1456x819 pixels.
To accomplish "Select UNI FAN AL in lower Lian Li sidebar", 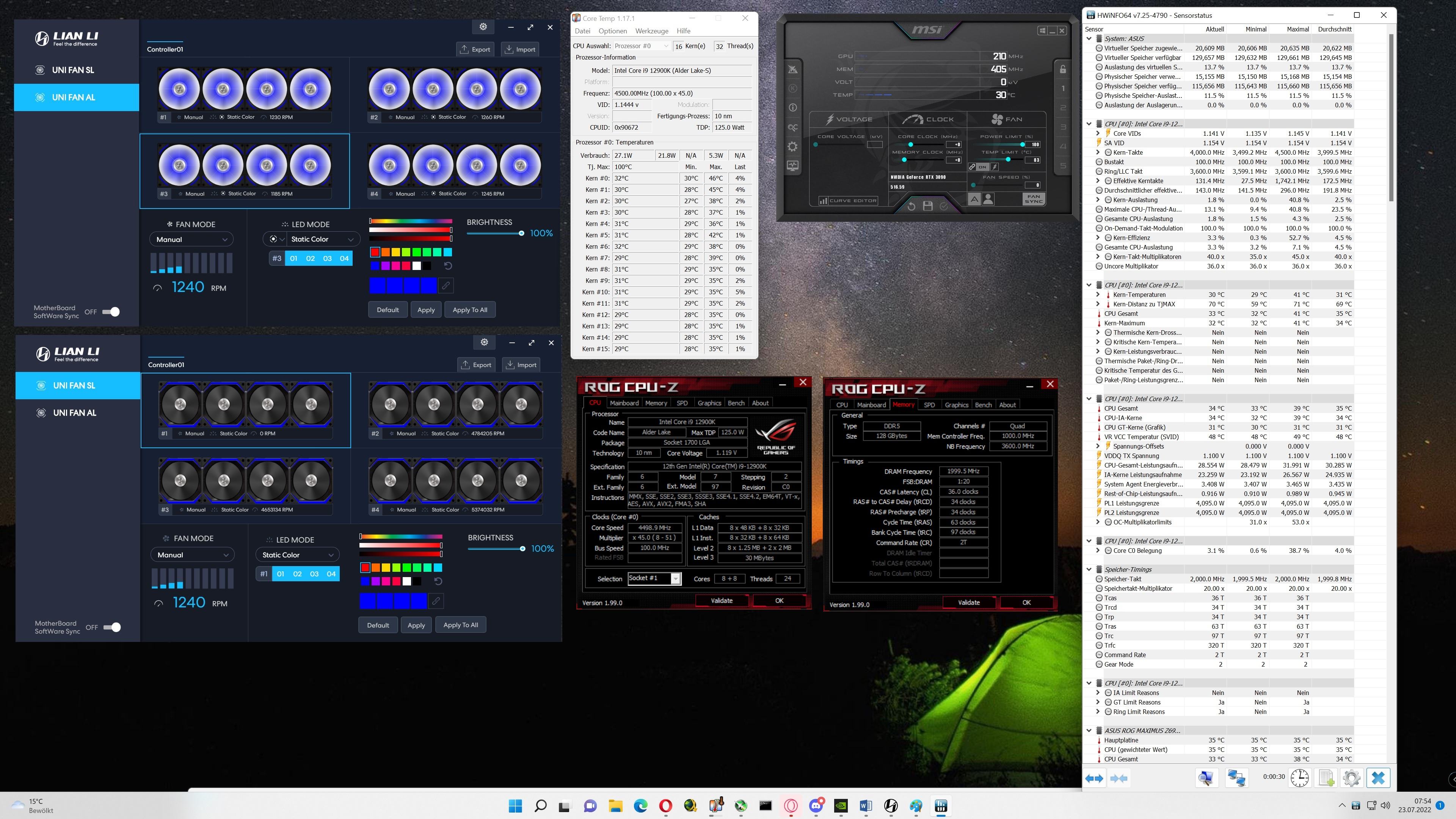I will coord(77,413).
